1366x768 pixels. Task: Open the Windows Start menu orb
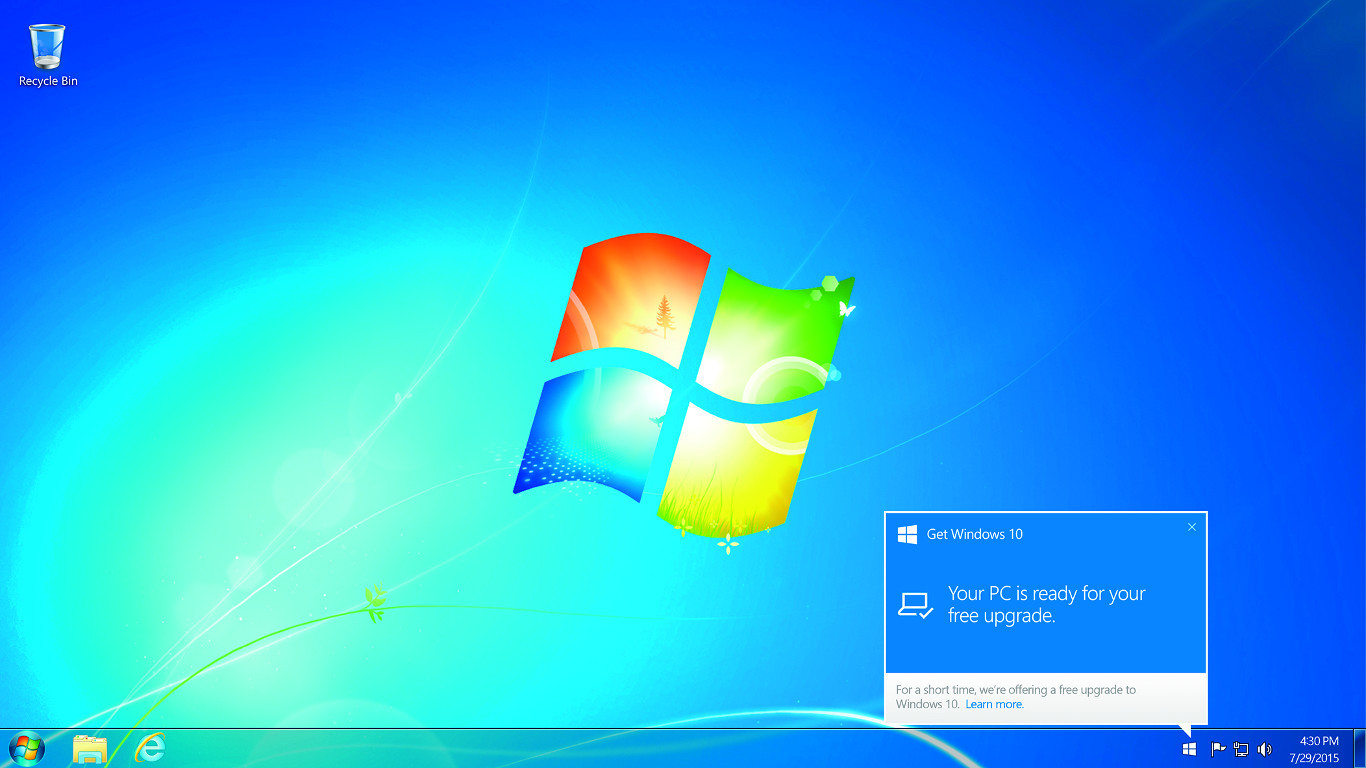pyautogui.click(x=27, y=748)
